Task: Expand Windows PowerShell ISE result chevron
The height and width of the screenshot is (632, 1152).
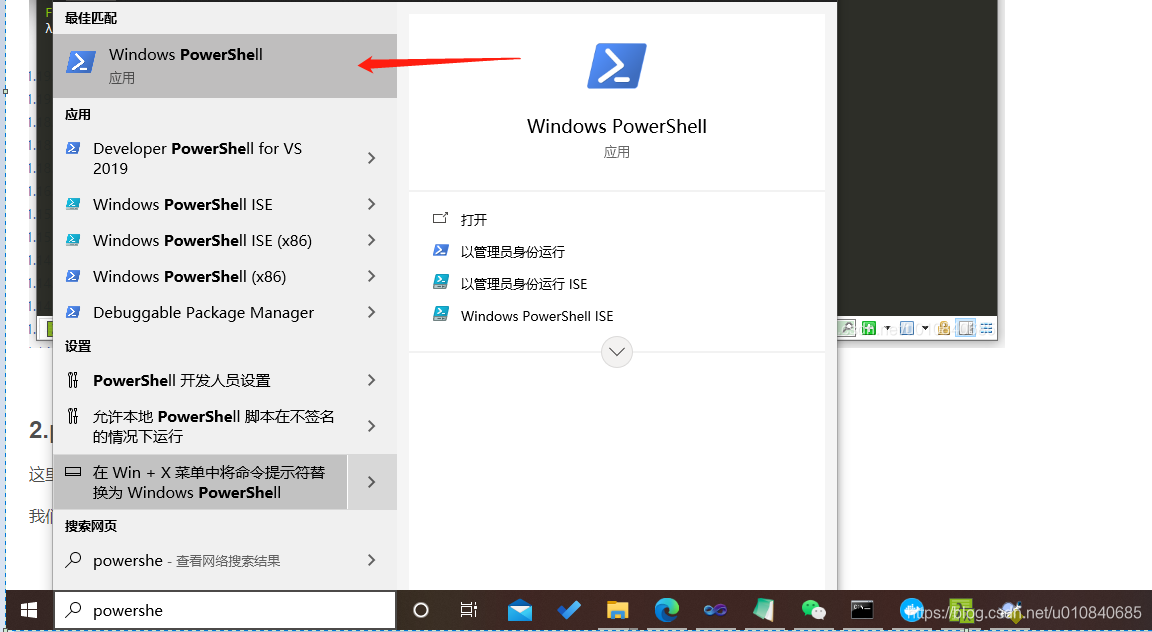Action: point(372,204)
